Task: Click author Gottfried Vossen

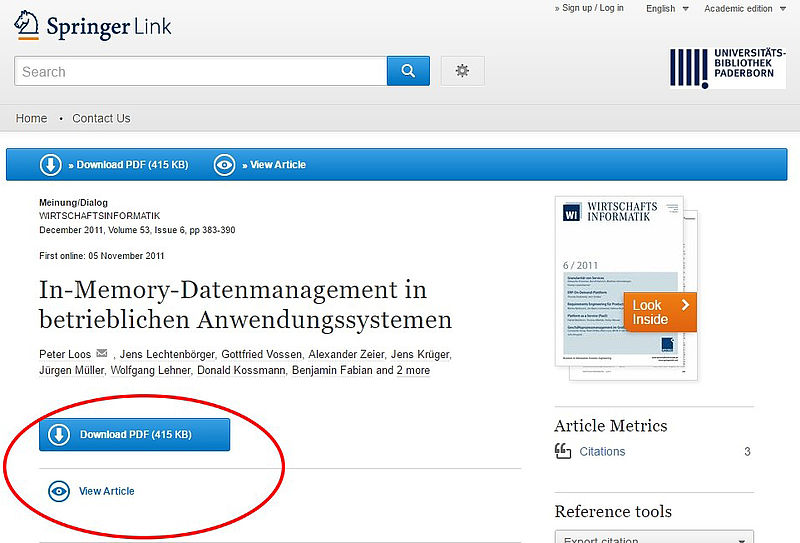Action: [x=262, y=354]
